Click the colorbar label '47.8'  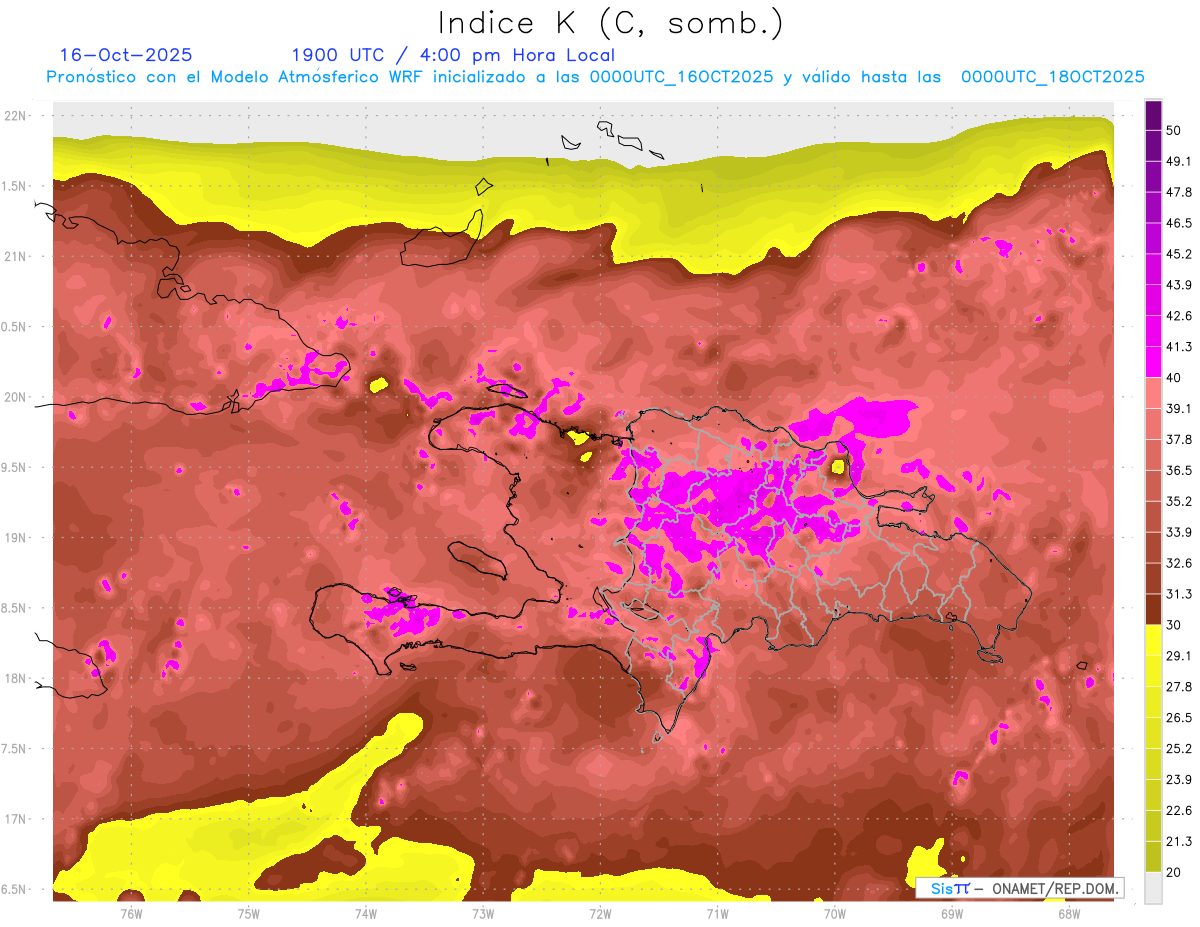1179,192
